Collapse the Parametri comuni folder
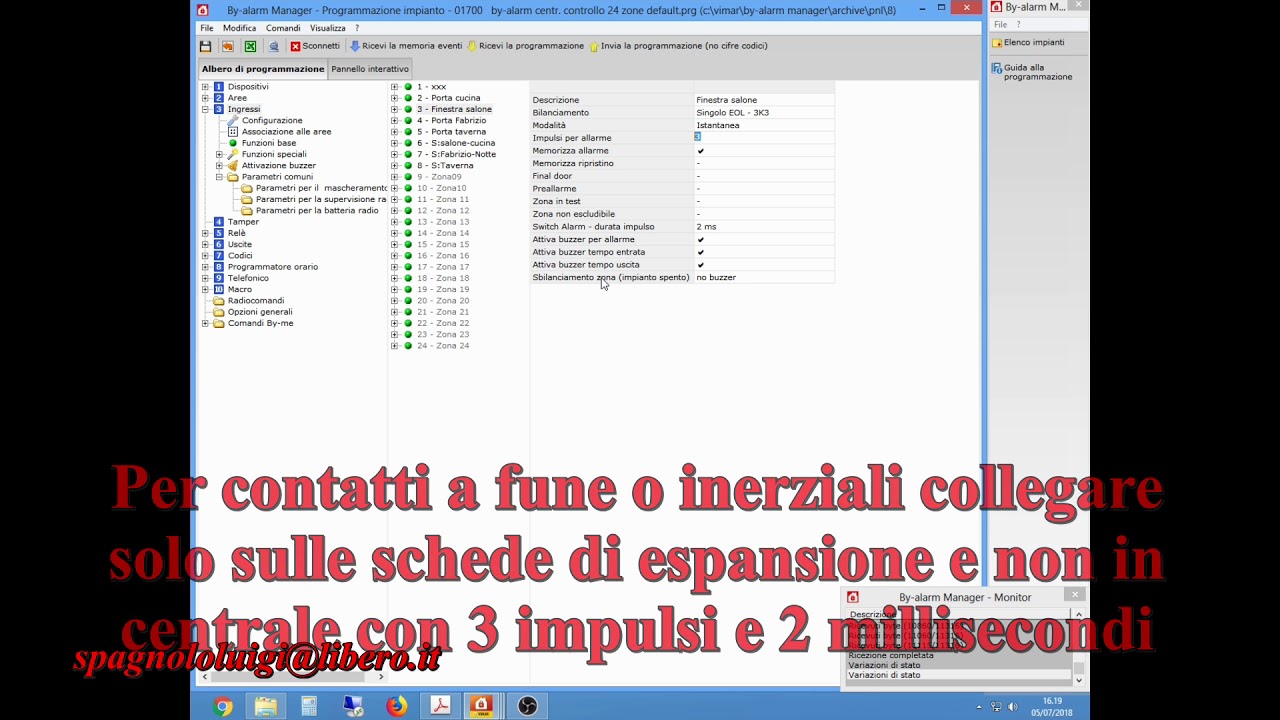 (219, 177)
